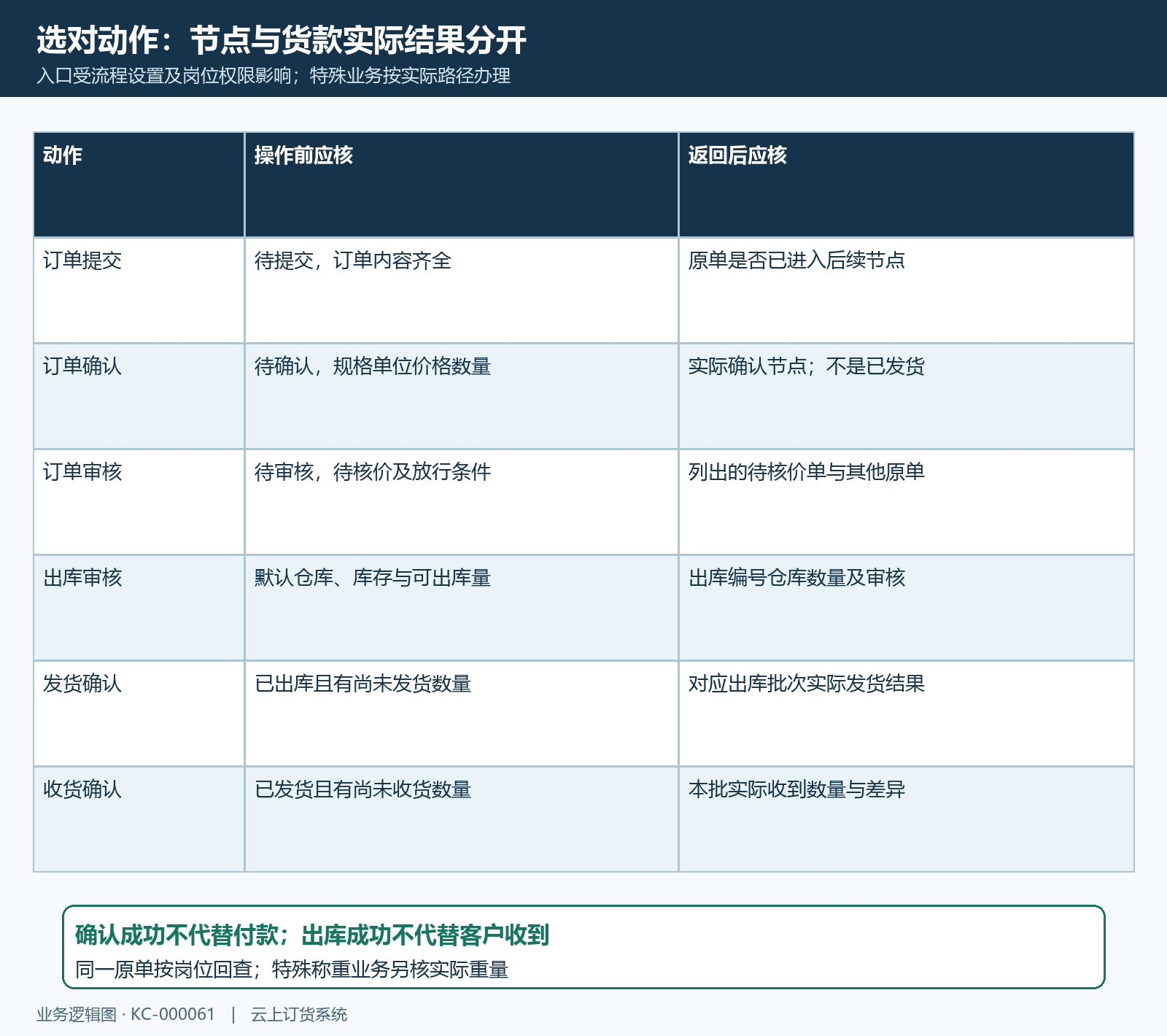1167x1036 pixels.
Task: Select the "收货确认" row label
Action: point(82,789)
